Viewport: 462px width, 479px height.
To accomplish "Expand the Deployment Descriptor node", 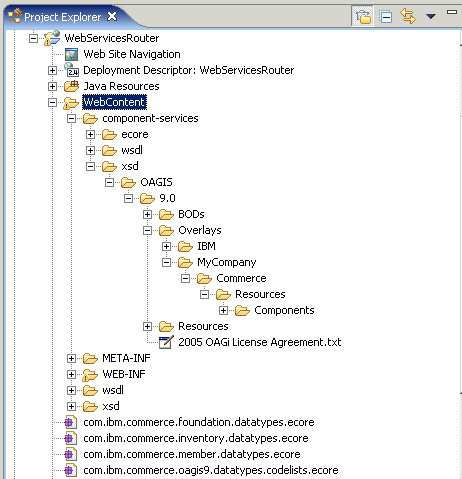I will [x=52, y=70].
